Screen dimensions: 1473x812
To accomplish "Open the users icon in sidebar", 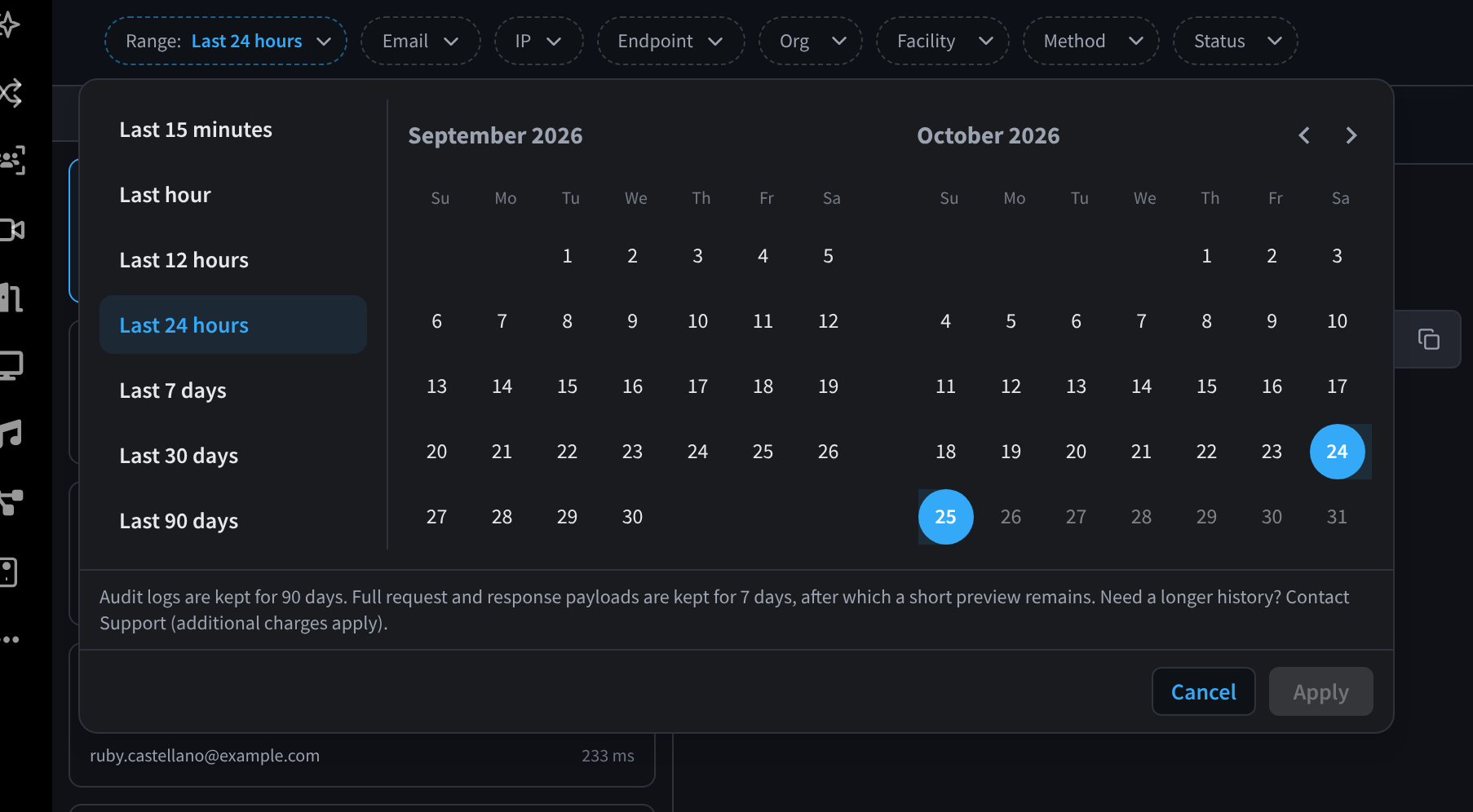I will point(11,161).
